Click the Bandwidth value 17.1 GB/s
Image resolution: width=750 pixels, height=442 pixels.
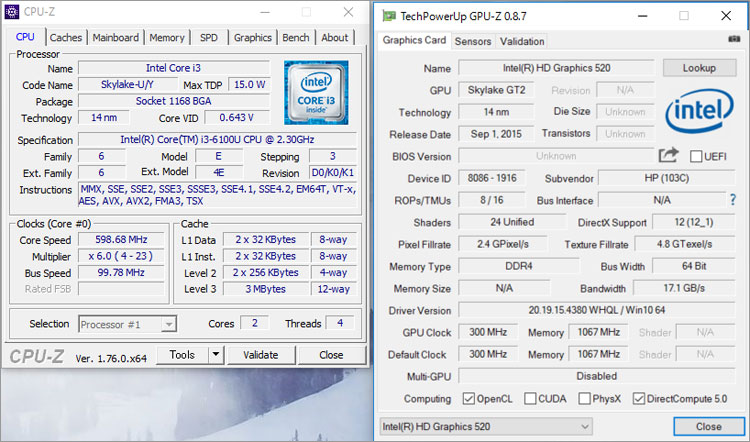coord(684,288)
